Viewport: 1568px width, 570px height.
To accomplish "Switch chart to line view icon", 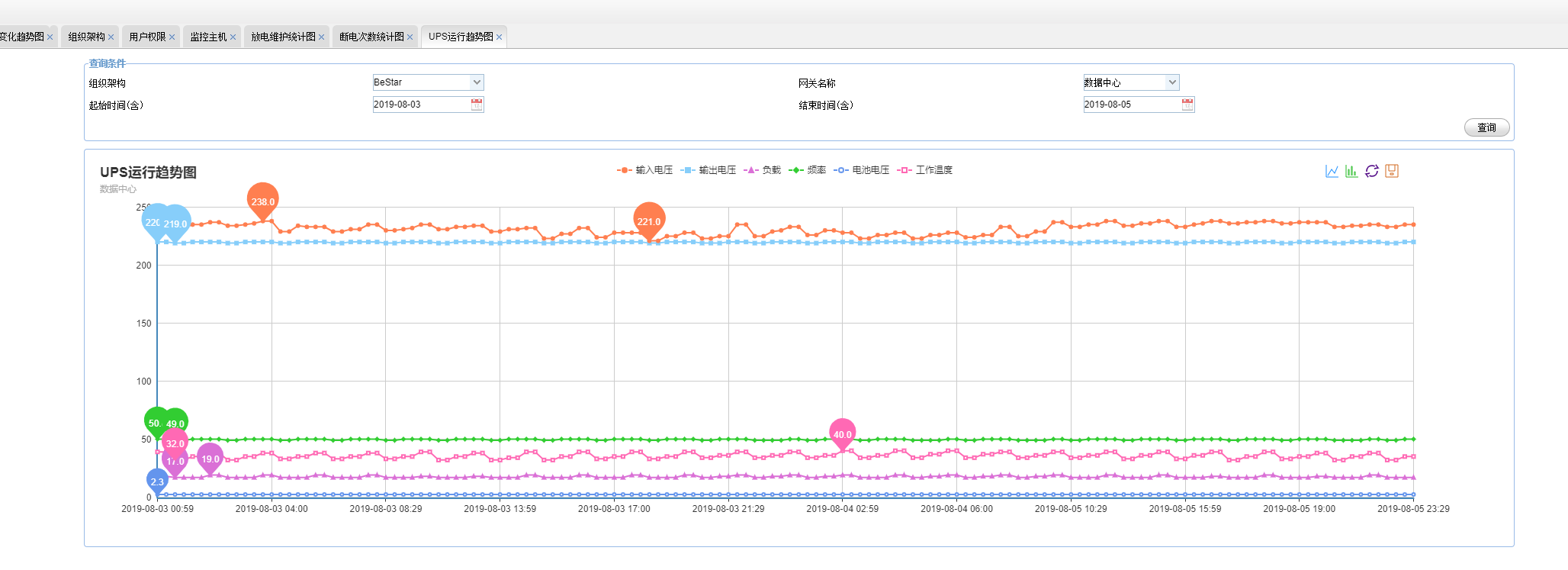I will click(1332, 171).
